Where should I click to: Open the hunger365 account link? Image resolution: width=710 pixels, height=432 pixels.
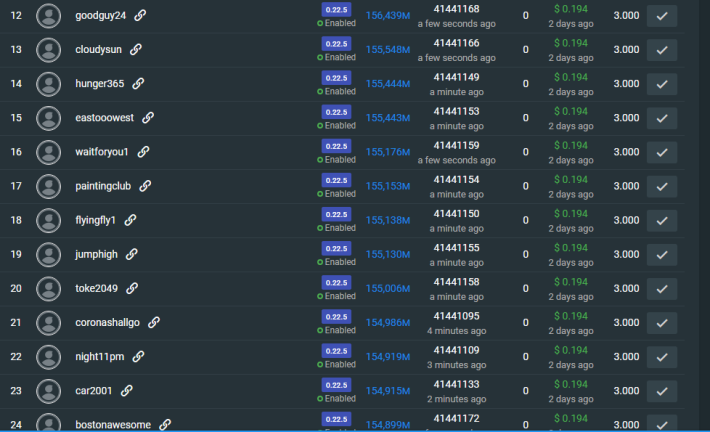(x=100, y=83)
